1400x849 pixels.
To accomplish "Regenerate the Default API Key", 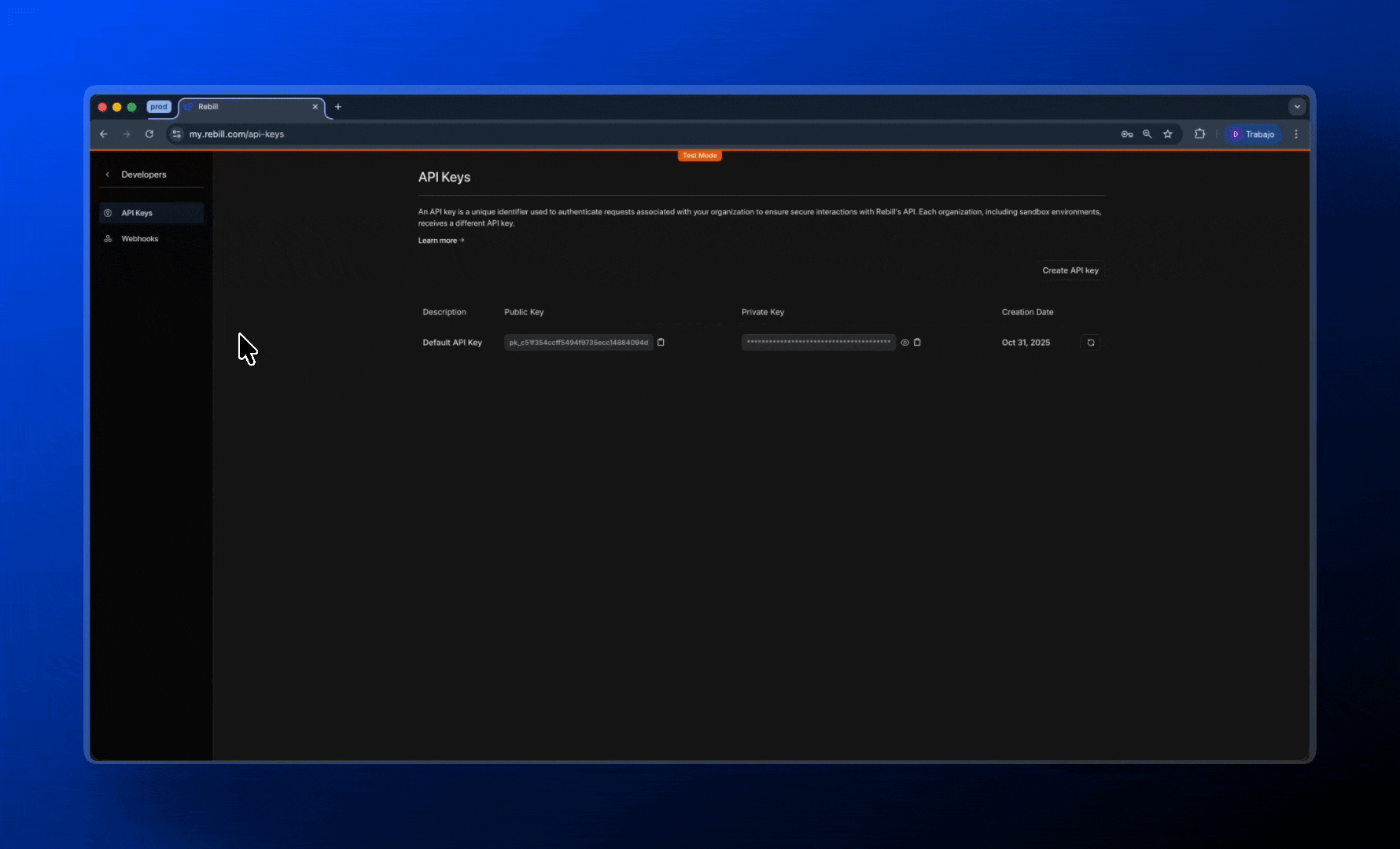I will pos(1090,343).
